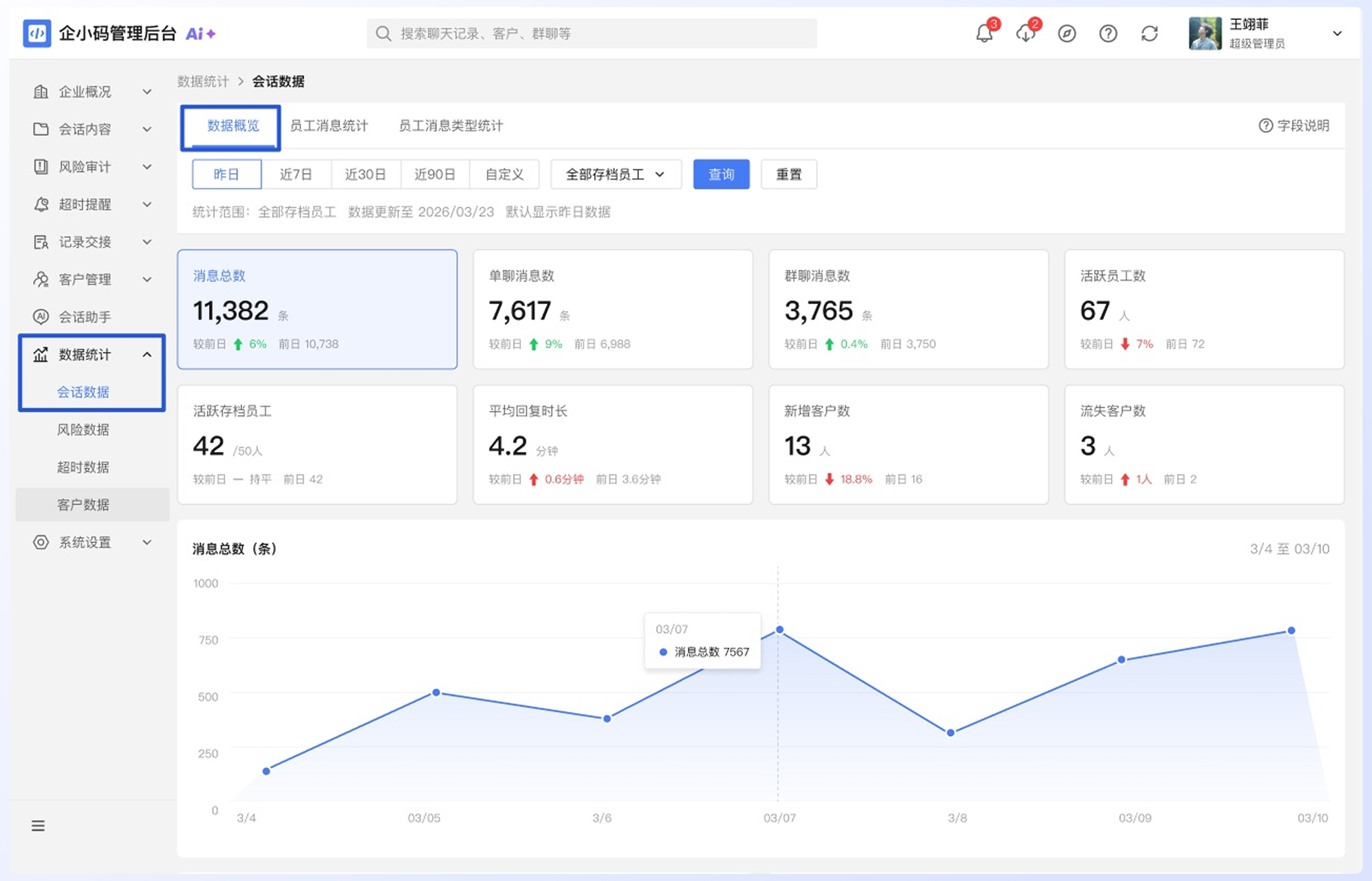Click the 企小码 logo icon
1372x881 pixels.
coord(36,33)
